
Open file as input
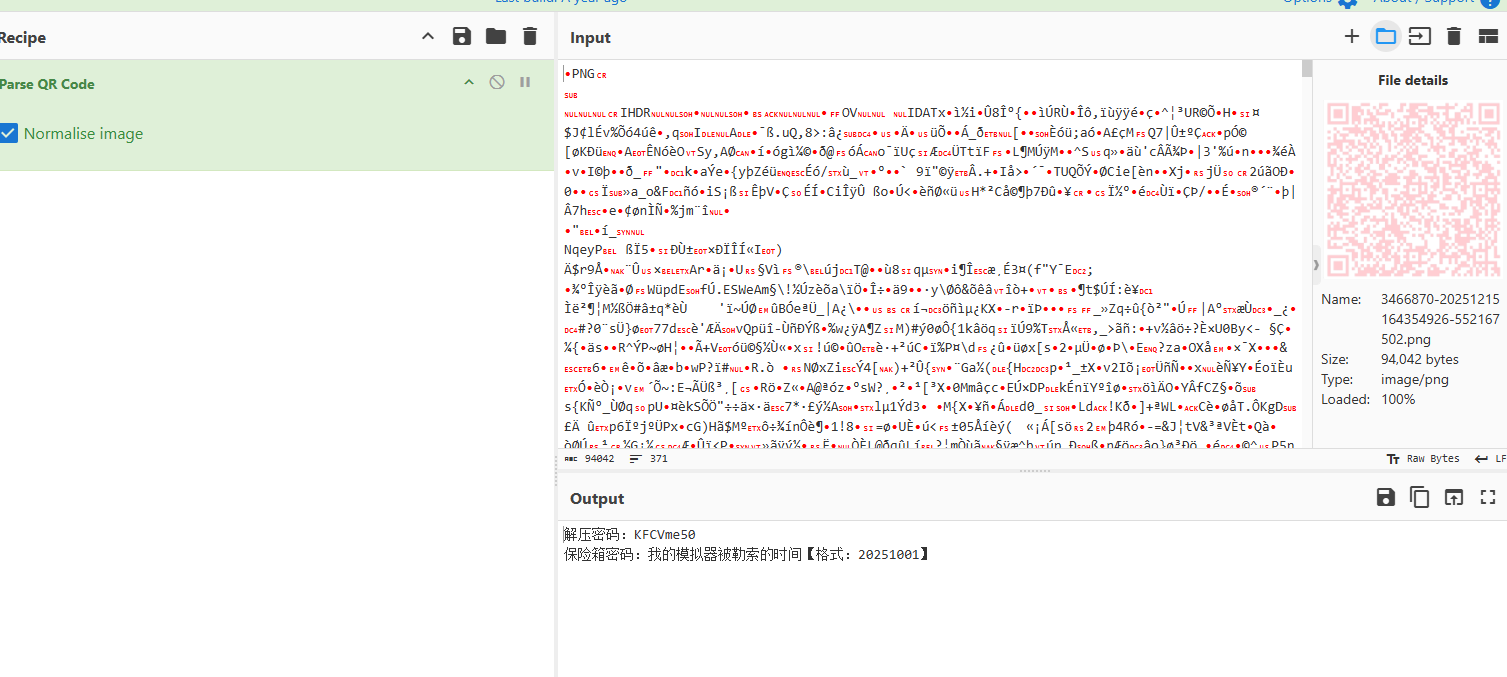(1419, 37)
